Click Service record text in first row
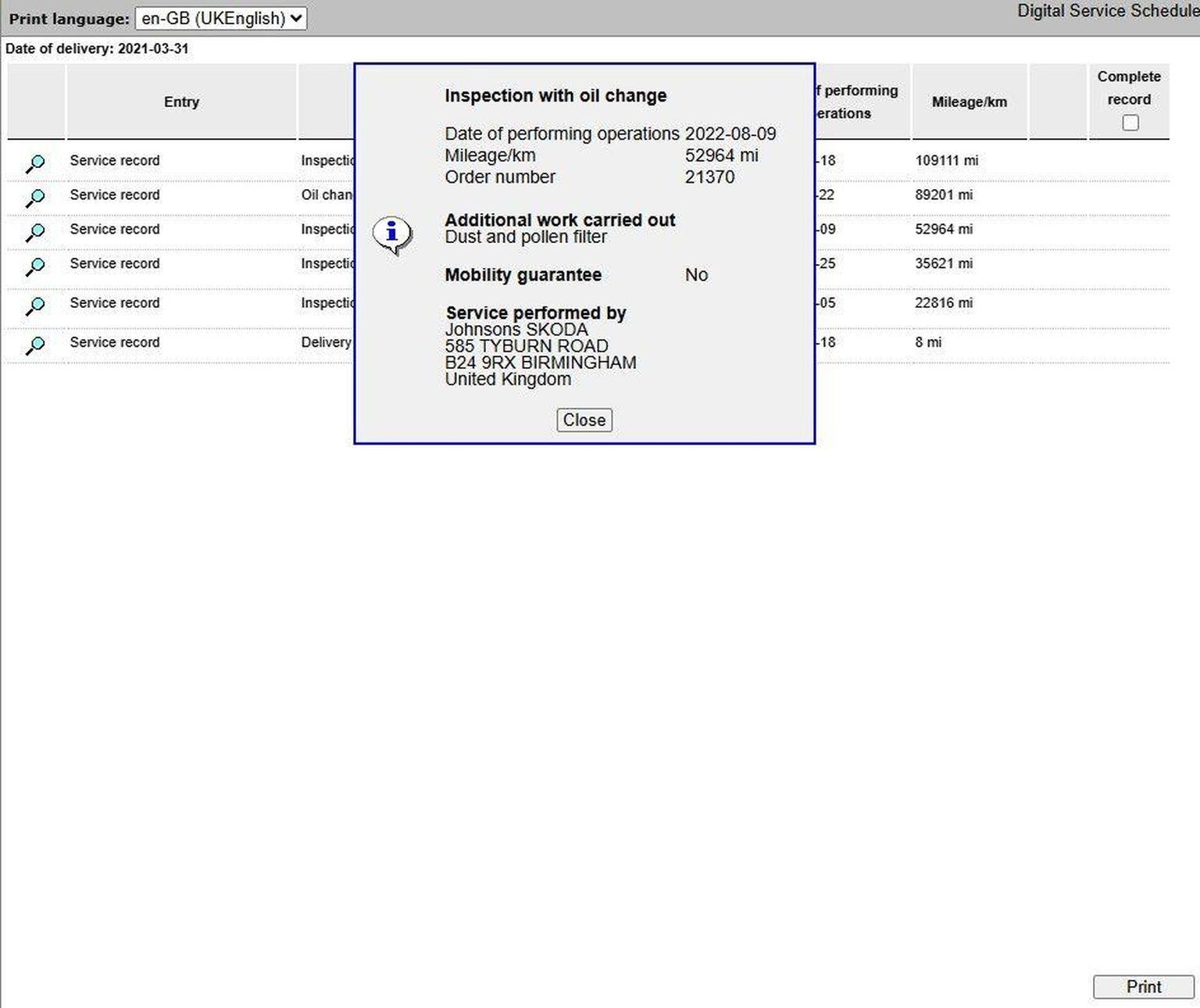The width and height of the screenshot is (1200, 1008). pos(115,160)
